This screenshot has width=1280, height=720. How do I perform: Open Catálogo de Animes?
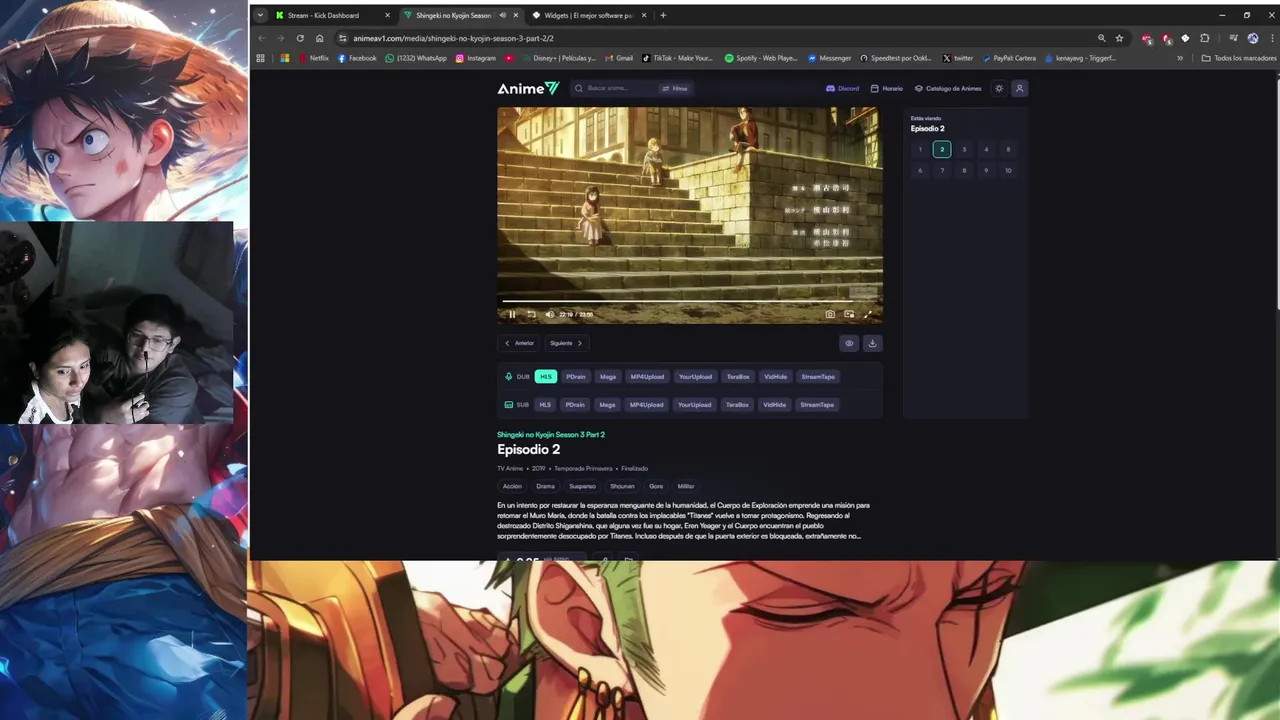tap(948, 88)
